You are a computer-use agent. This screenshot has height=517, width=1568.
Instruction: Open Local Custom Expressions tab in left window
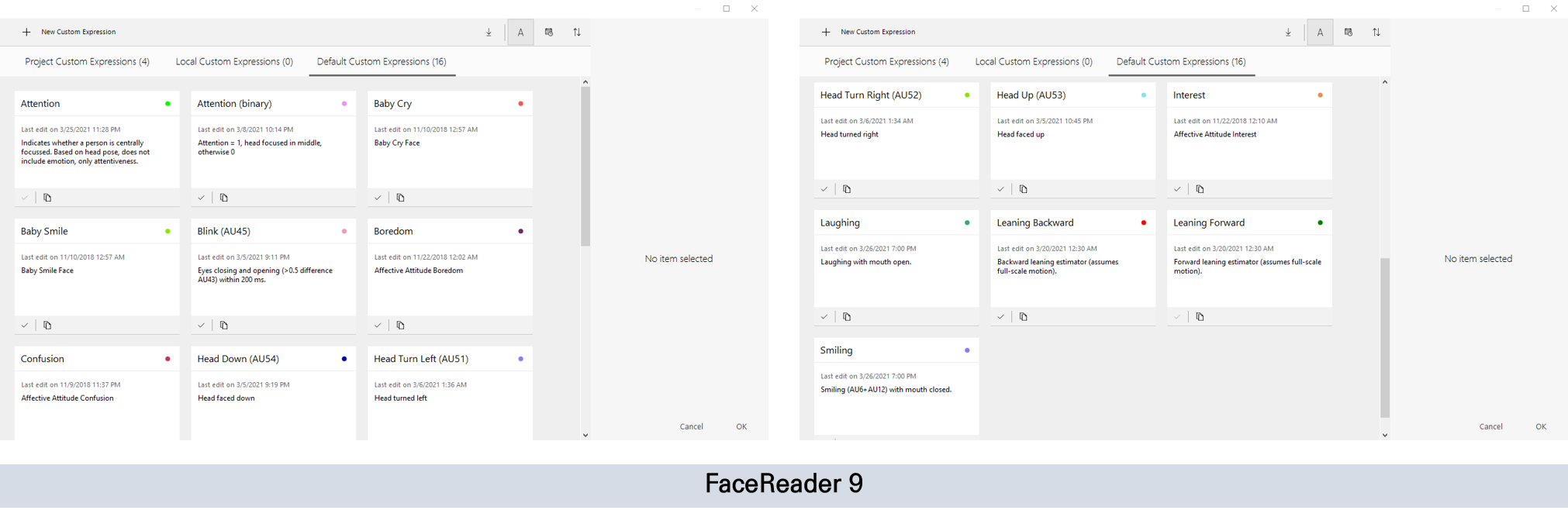(x=234, y=61)
